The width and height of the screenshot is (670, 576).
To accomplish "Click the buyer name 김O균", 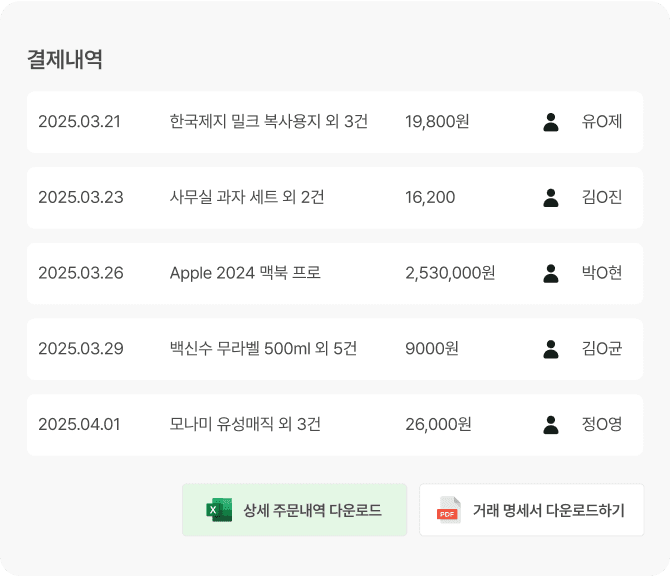I will (602, 349).
